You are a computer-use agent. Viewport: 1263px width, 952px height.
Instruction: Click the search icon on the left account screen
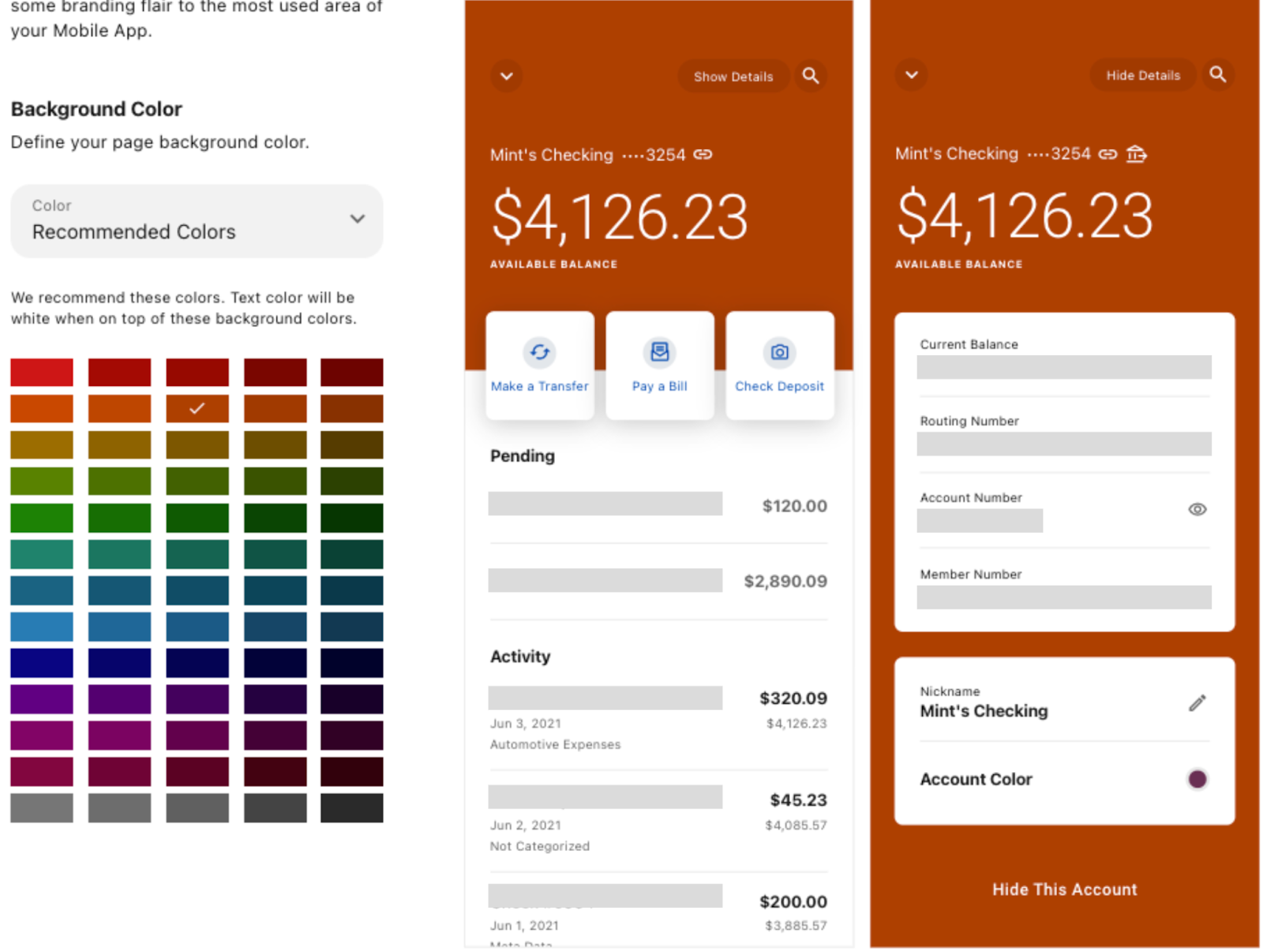811,76
